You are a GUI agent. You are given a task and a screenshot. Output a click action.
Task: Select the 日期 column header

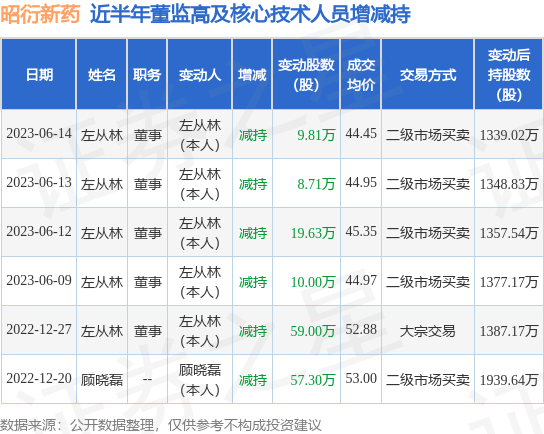[39, 75]
